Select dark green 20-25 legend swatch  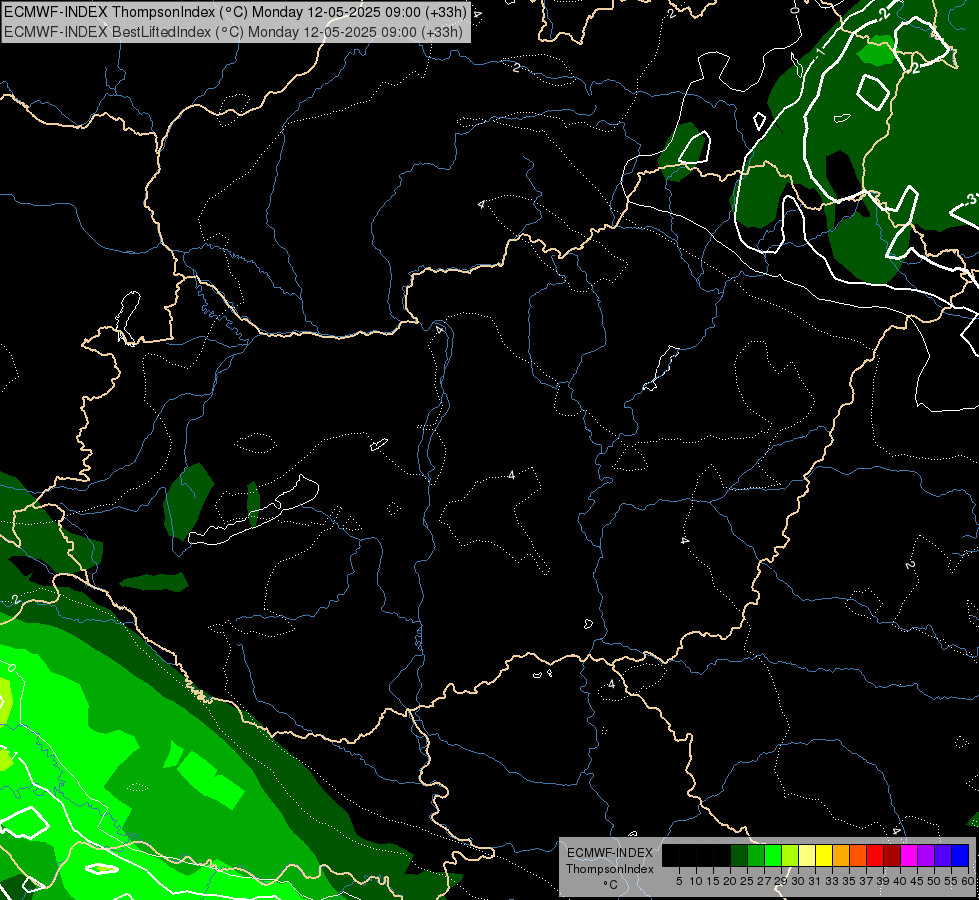tap(739, 855)
